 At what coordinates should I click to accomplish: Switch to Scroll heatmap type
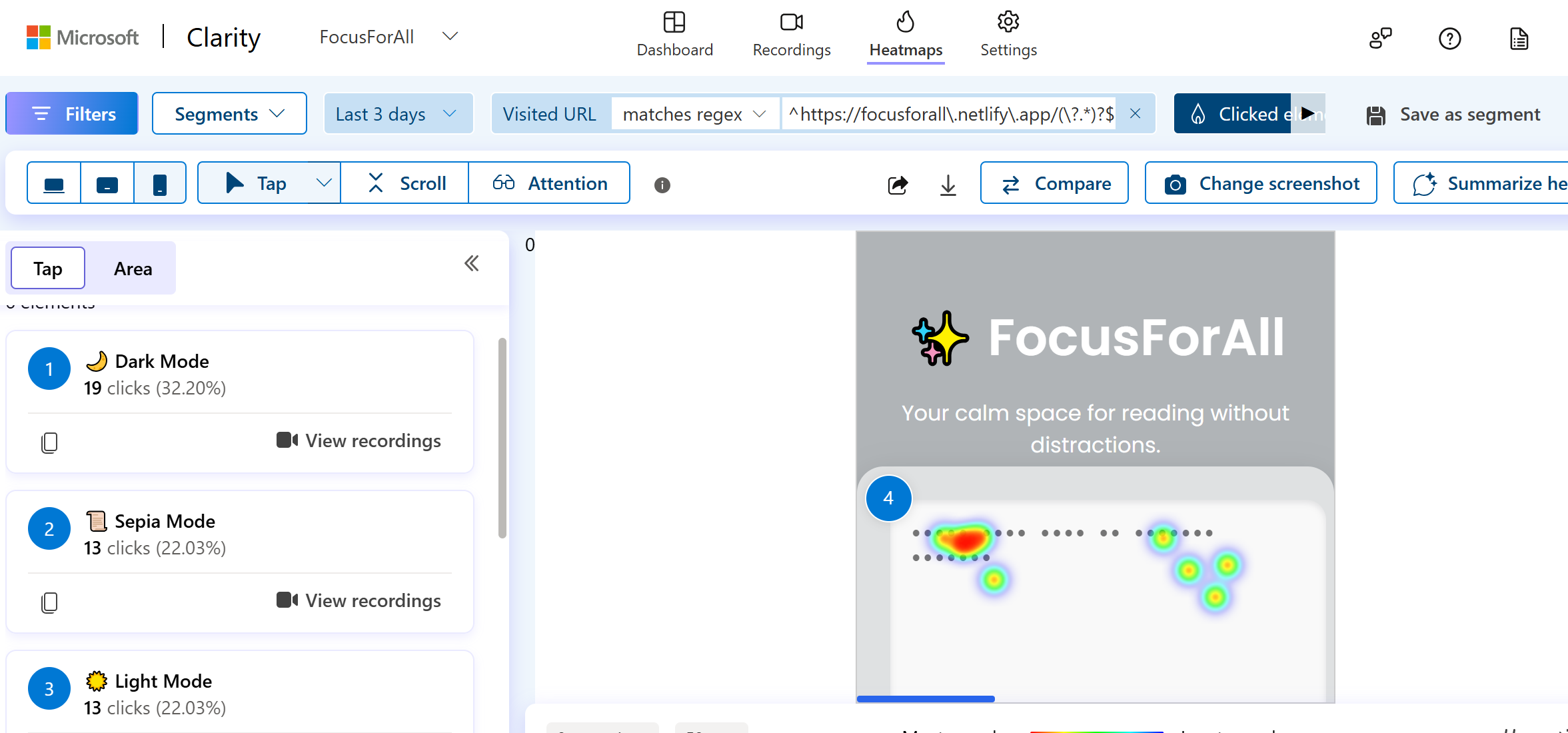click(x=406, y=183)
